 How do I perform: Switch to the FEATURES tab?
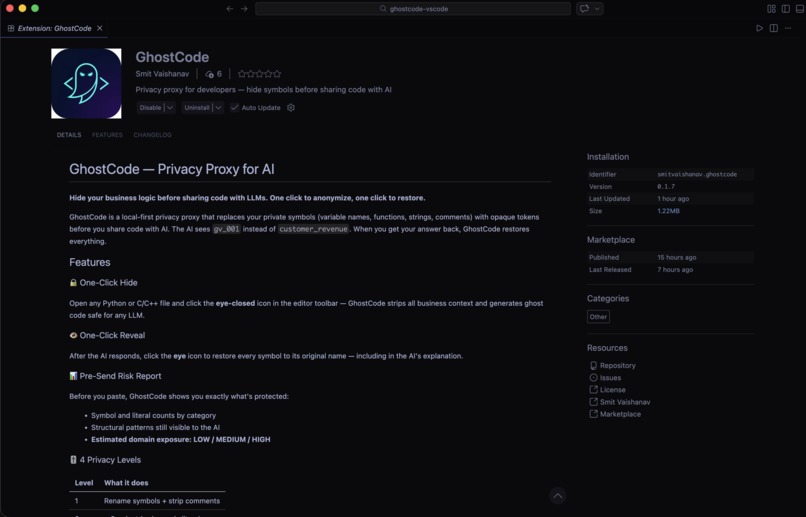tap(107, 135)
